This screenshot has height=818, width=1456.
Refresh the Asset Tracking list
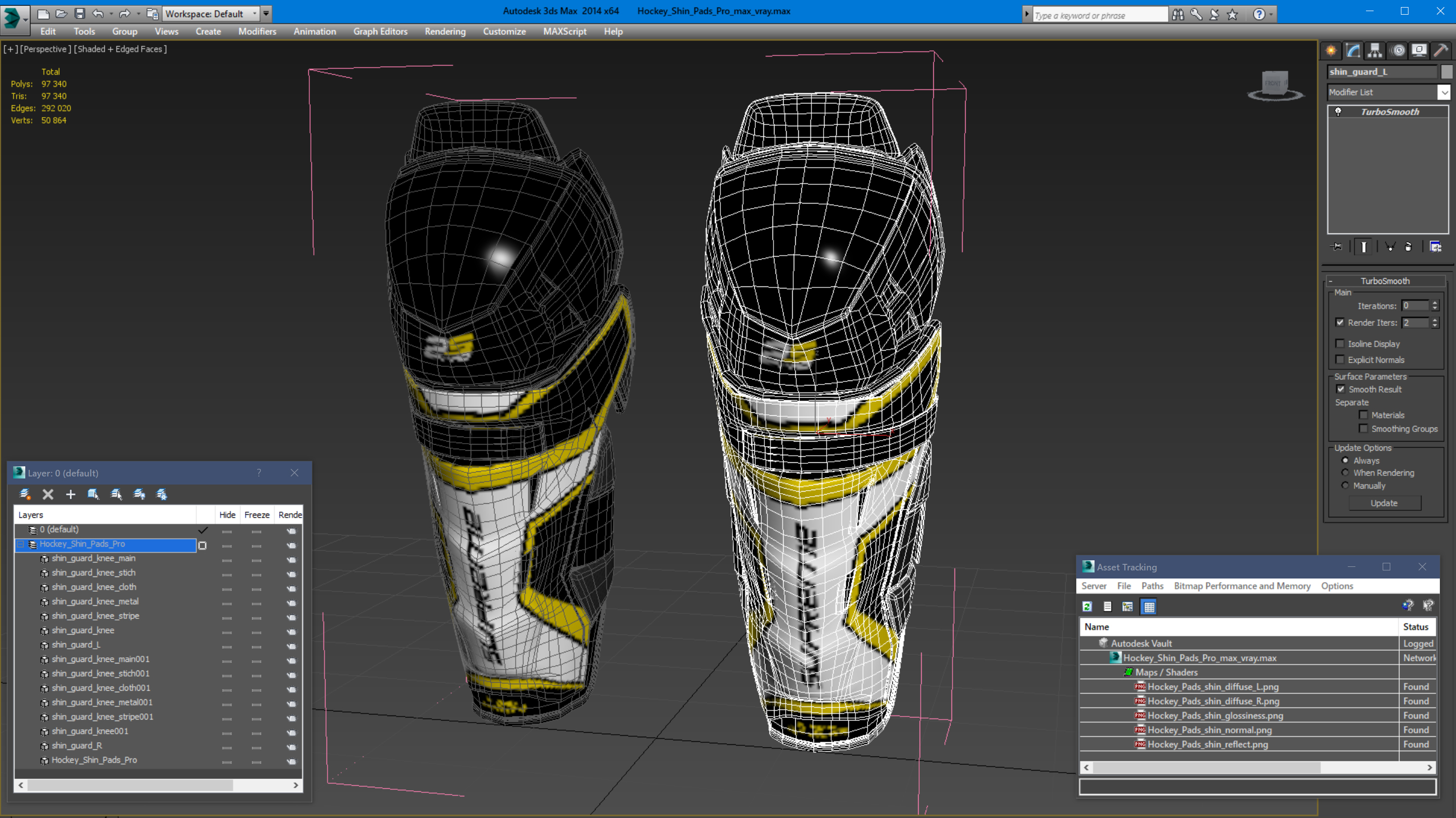[1087, 607]
